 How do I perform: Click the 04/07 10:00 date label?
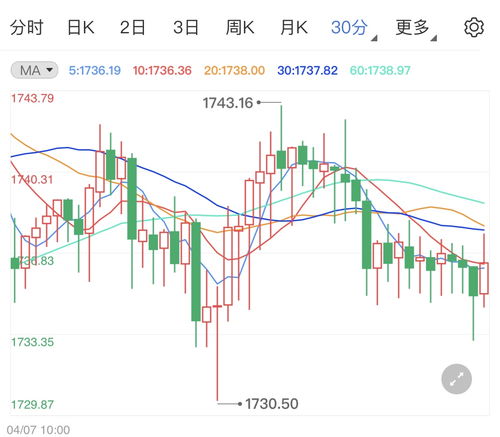(38, 430)
